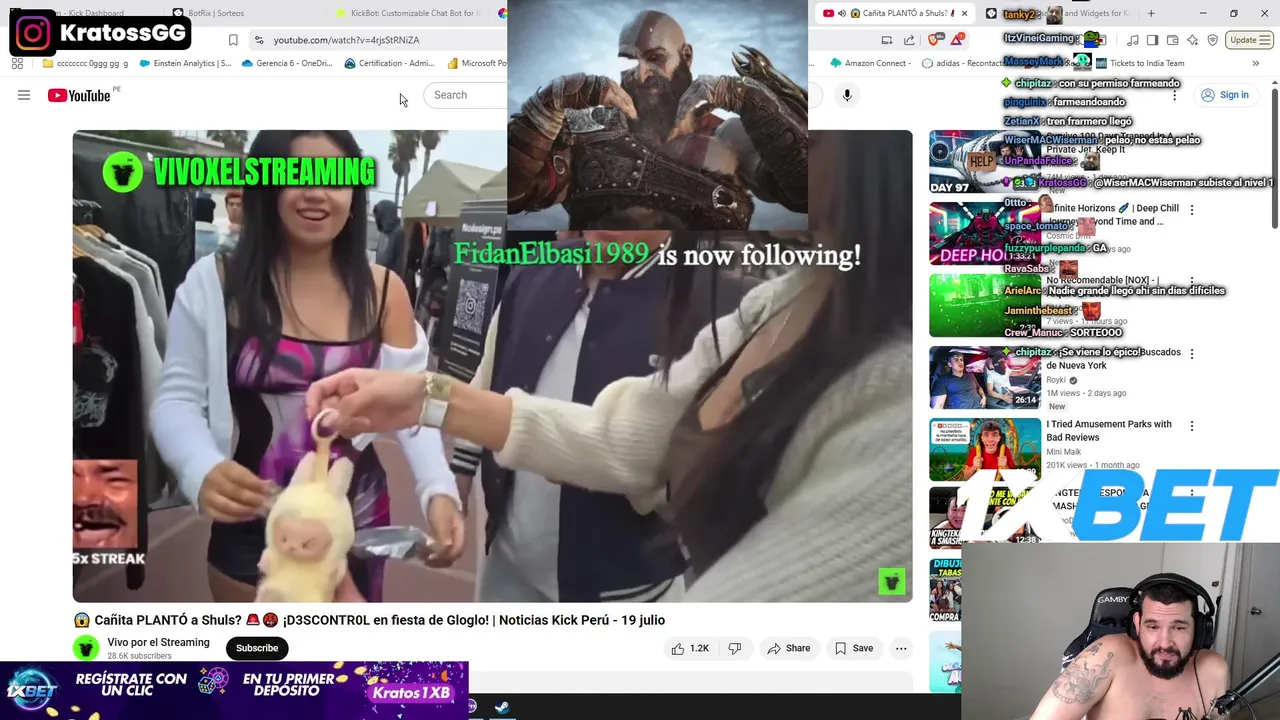Screen dimensions: 1280x720
Task: Focus the YouTube search box
Action: point(466,95)
